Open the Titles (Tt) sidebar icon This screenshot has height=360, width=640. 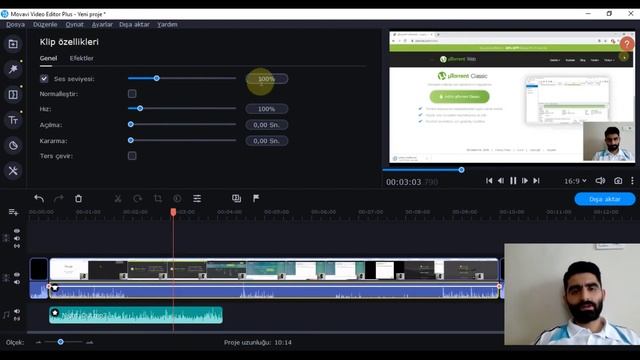(13, 120)
